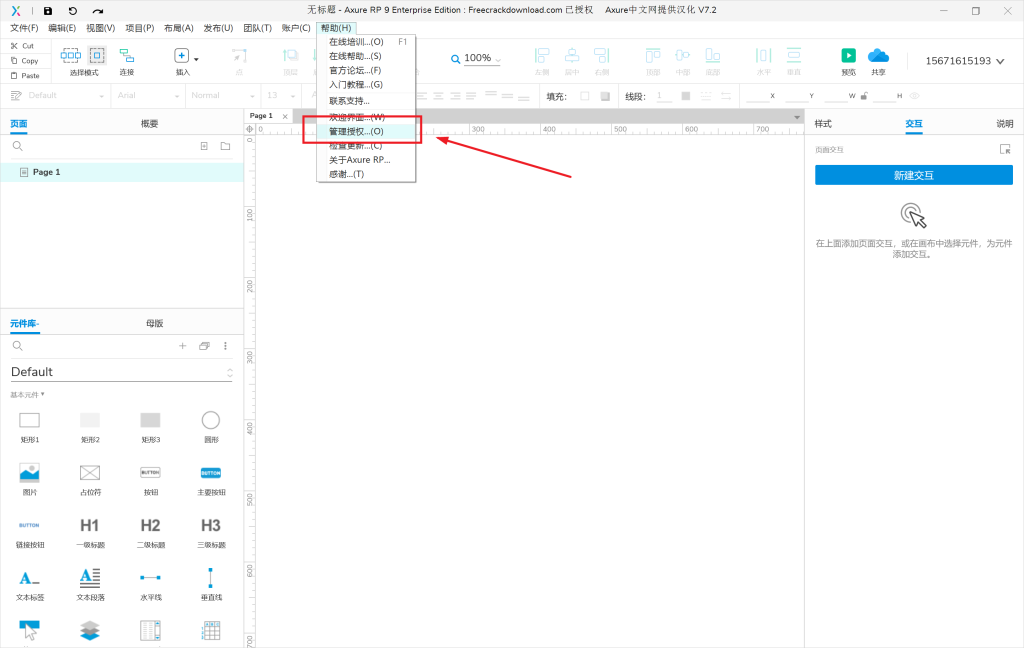Image resolution: width=1024 pixels, height=648 pixels.
Task: Toggle the 选择模式 contained selection mode icon
Action: click(x=97, y=56)
